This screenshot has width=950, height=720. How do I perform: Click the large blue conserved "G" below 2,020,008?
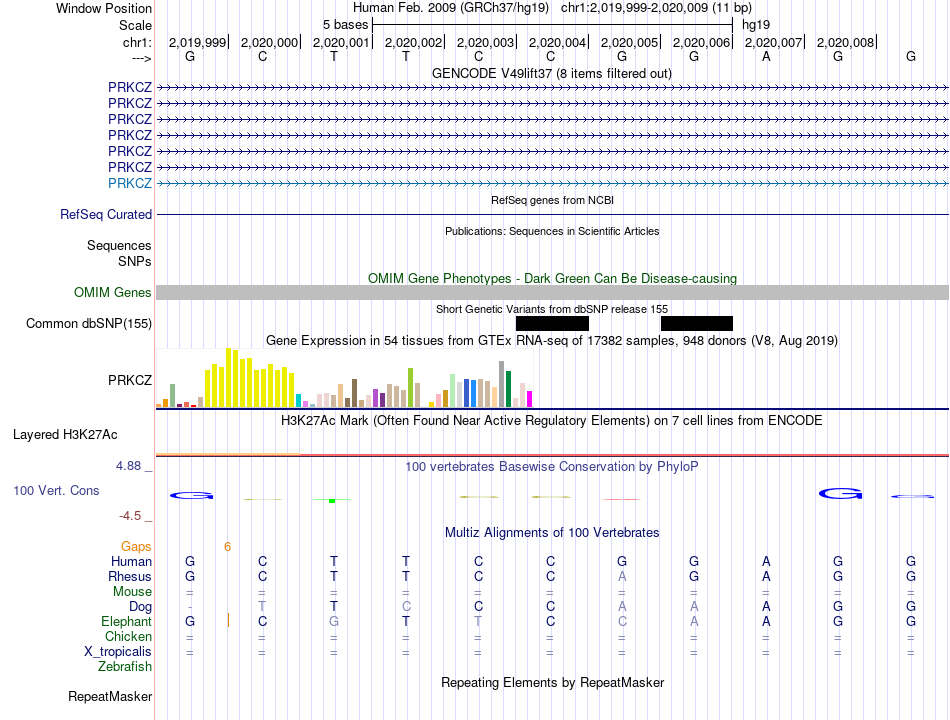point(840,494)
